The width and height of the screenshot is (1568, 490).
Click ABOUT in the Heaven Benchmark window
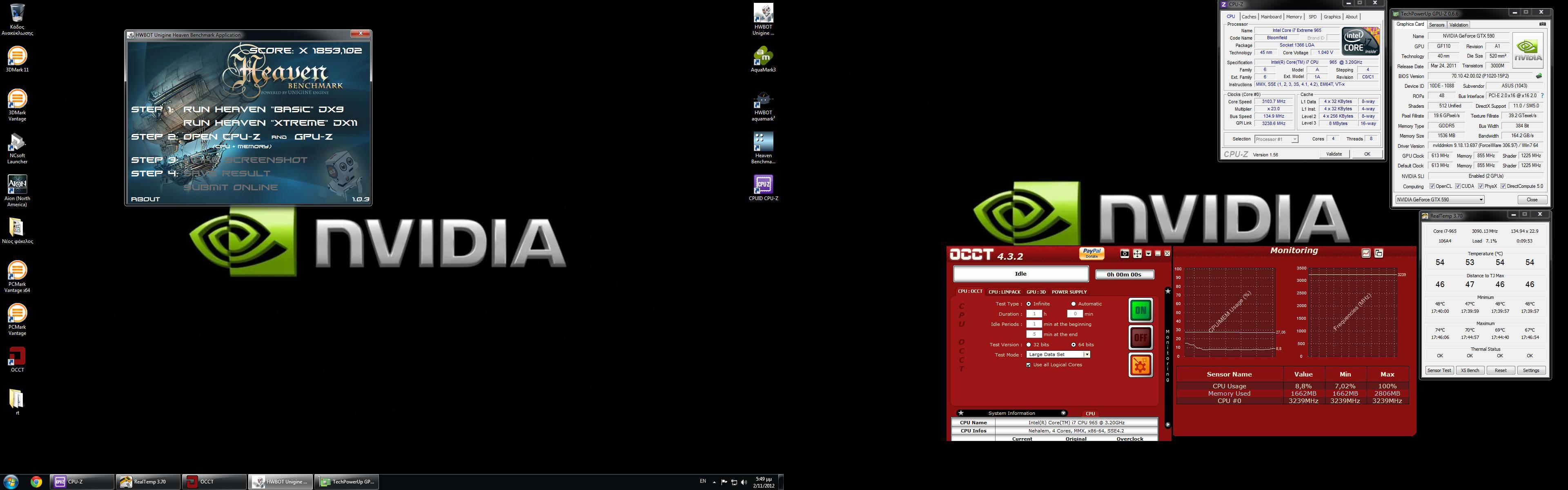[145, 199]
